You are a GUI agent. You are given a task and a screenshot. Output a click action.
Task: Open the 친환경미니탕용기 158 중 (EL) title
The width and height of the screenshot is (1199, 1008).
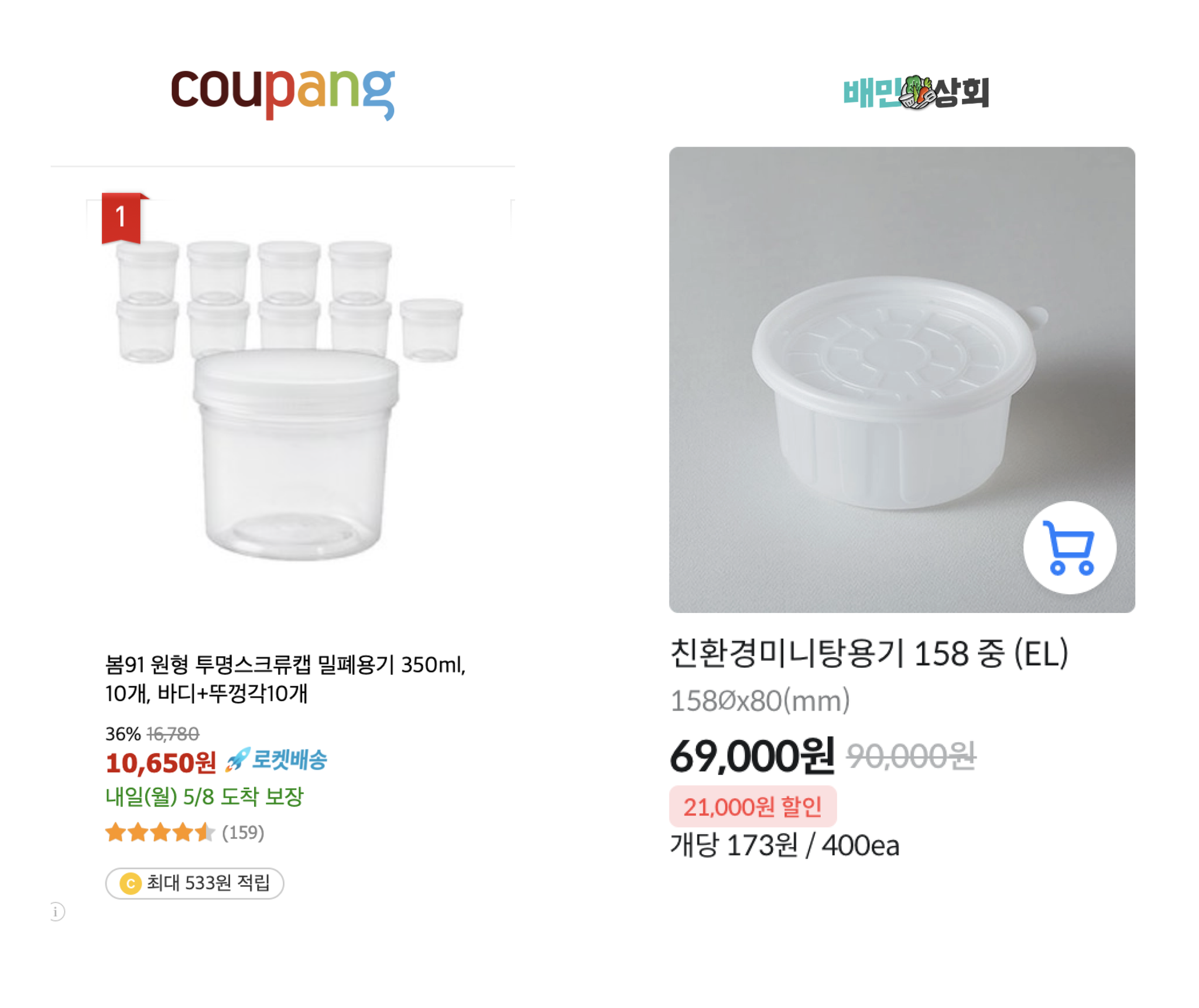[869, 653]
